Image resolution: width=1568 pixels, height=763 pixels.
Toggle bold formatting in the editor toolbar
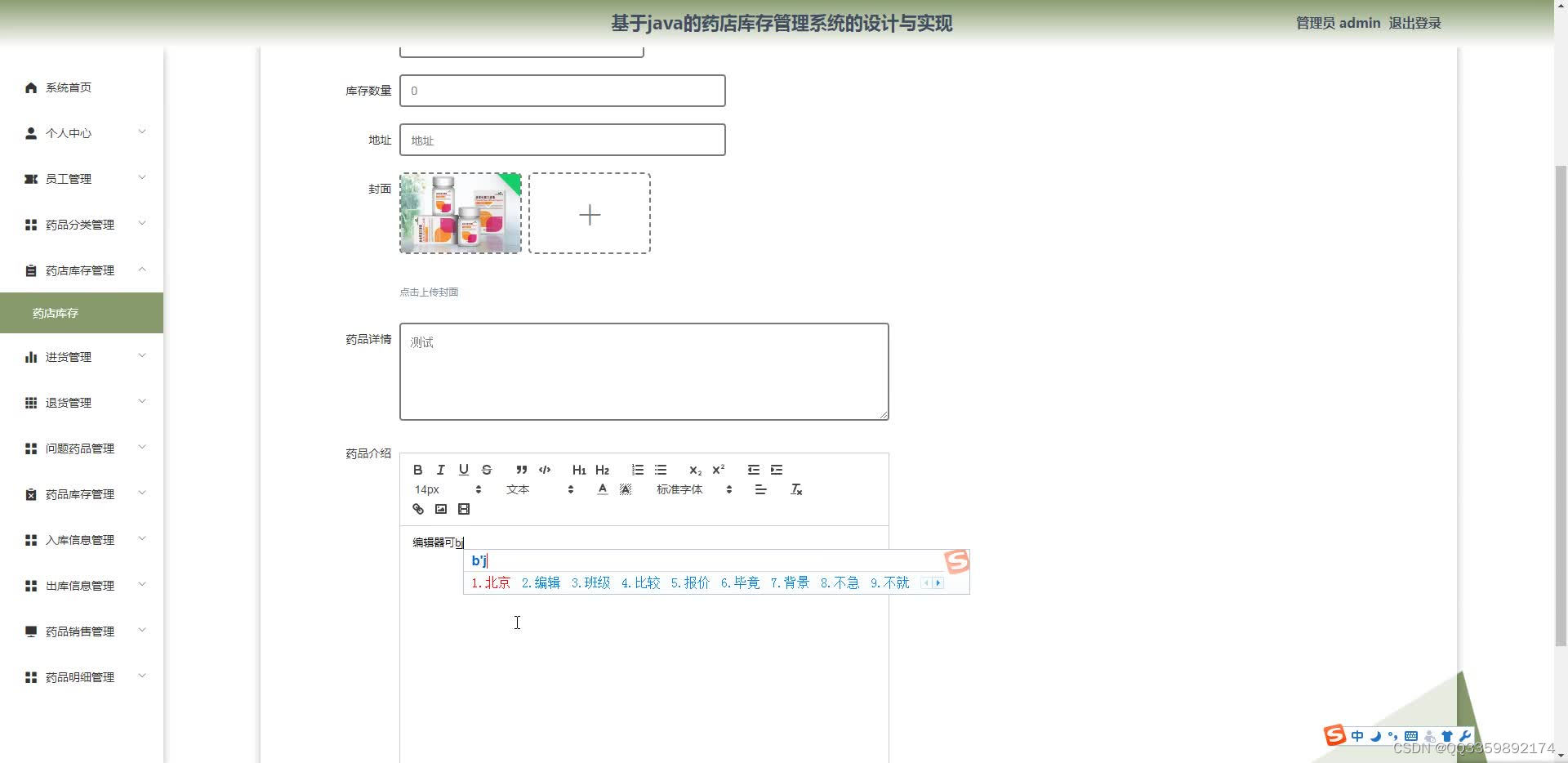[417, 470]
